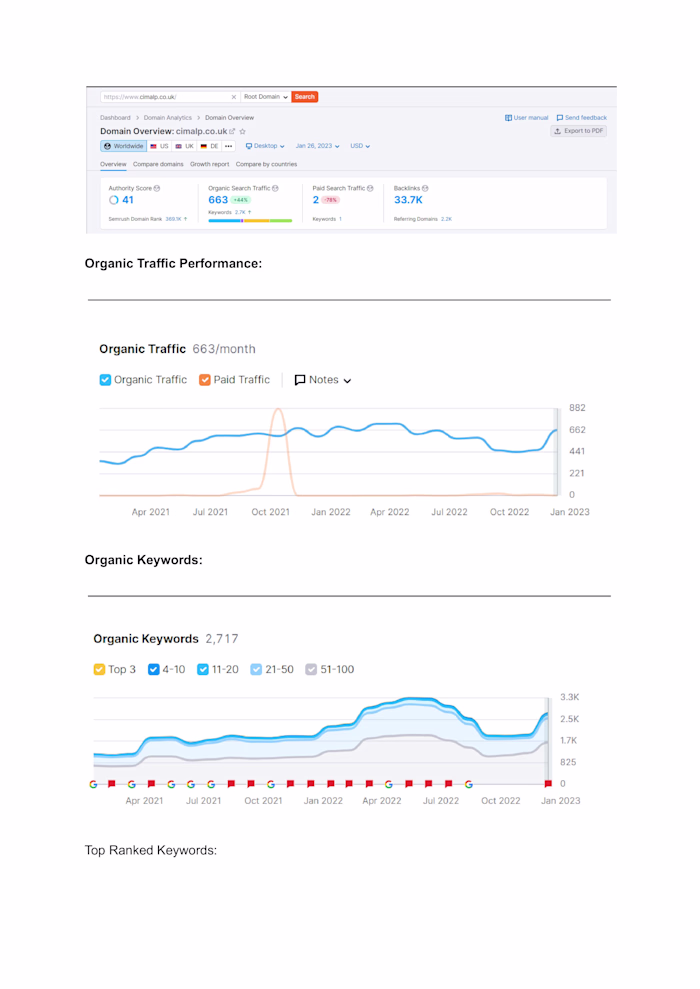Open the Jan 26, 2023 date selector
This screenshot has height=989, width=700.
pyautogui.click(x=315, y=145)
